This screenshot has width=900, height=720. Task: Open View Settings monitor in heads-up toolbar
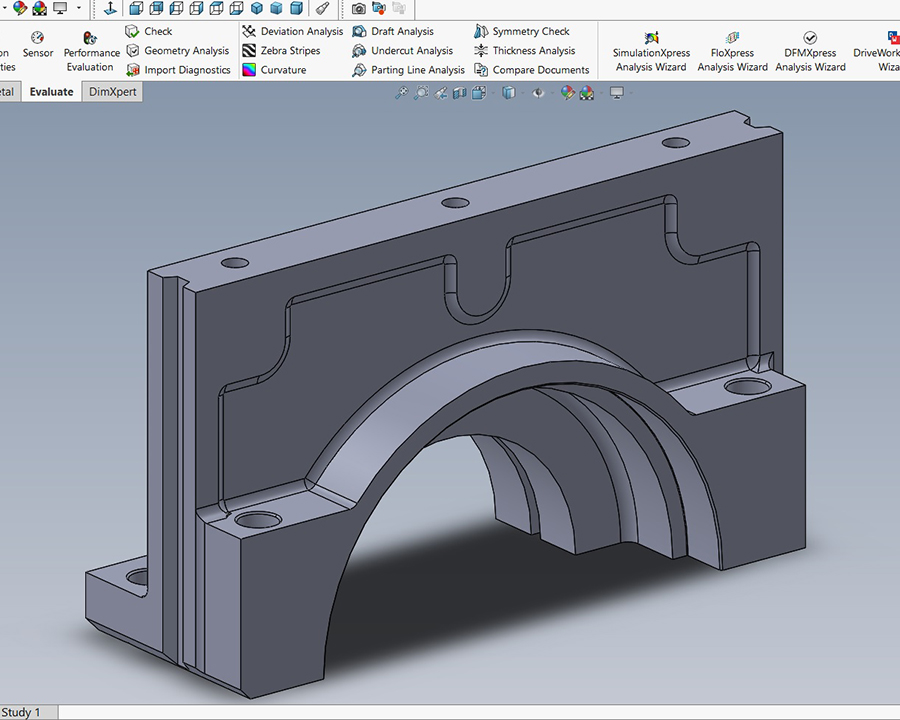pyautogui.click(x=616, y=92)
